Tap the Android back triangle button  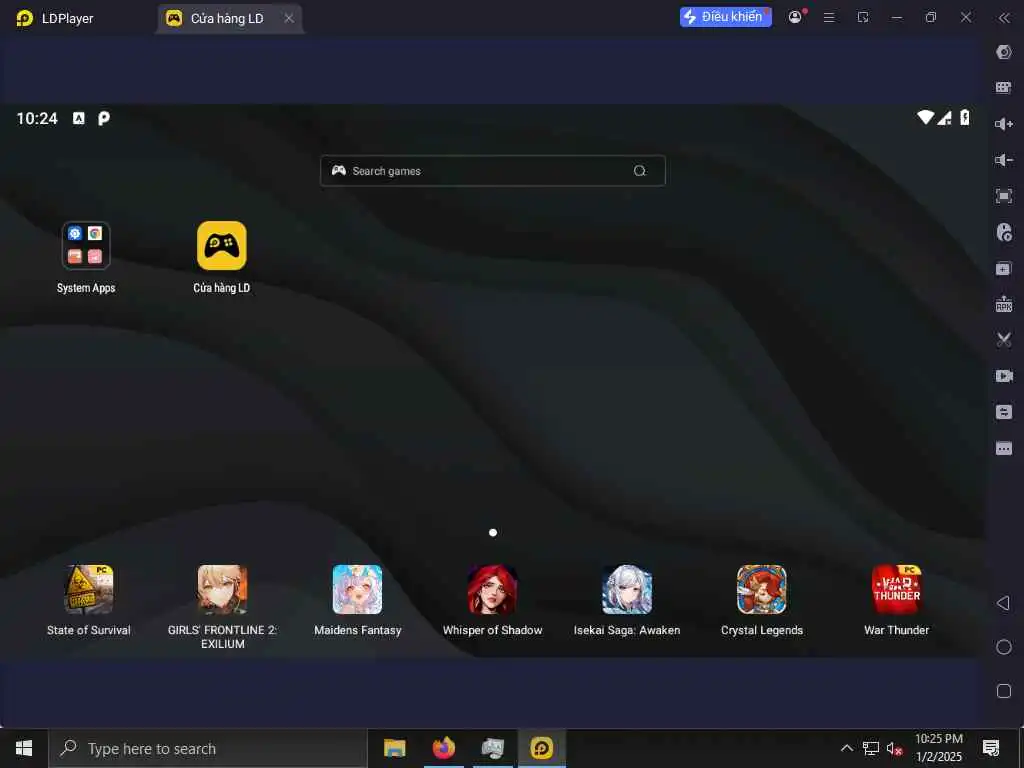pos(1004,603)
